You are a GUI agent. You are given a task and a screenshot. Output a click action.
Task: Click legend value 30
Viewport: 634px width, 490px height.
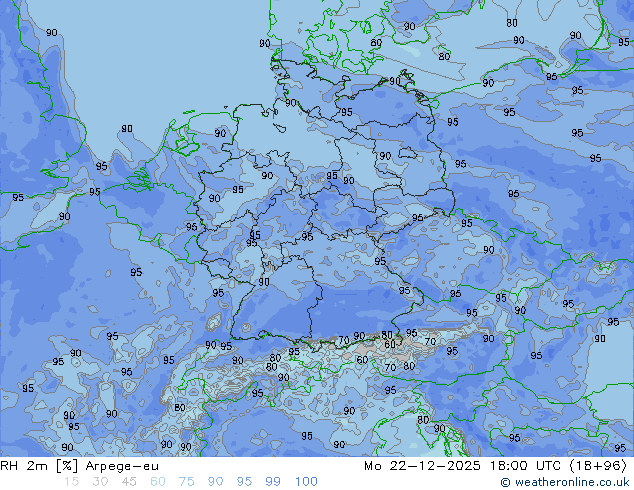pos(100,482)
